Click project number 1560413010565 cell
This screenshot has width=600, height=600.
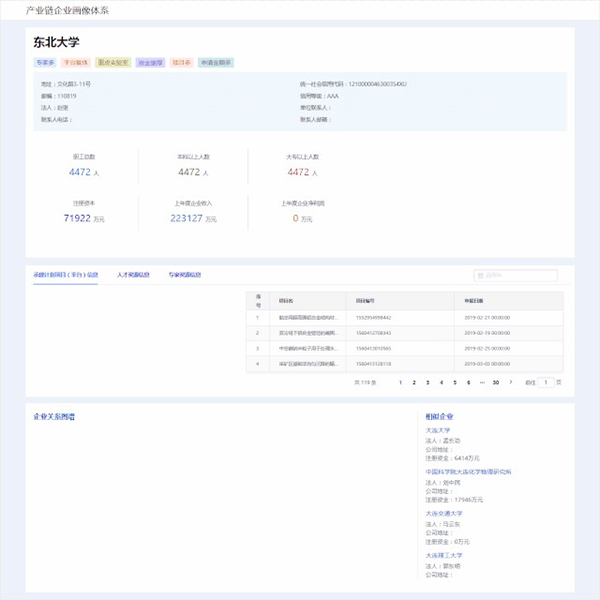373,348
